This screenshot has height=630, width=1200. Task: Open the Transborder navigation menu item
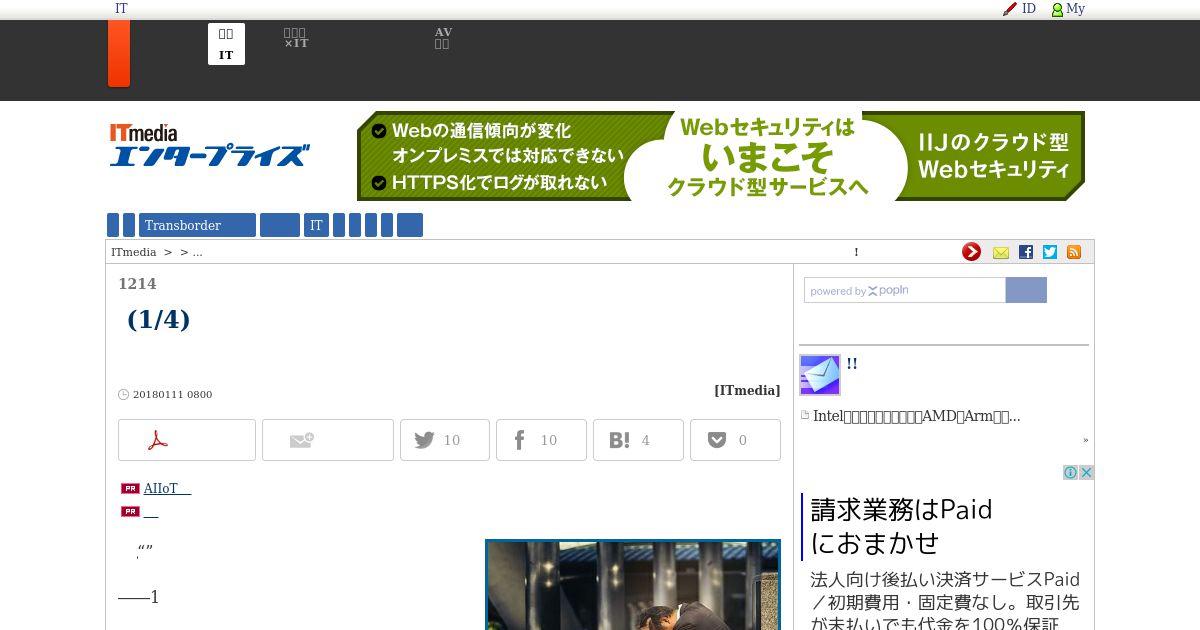(x=198, y=225)
